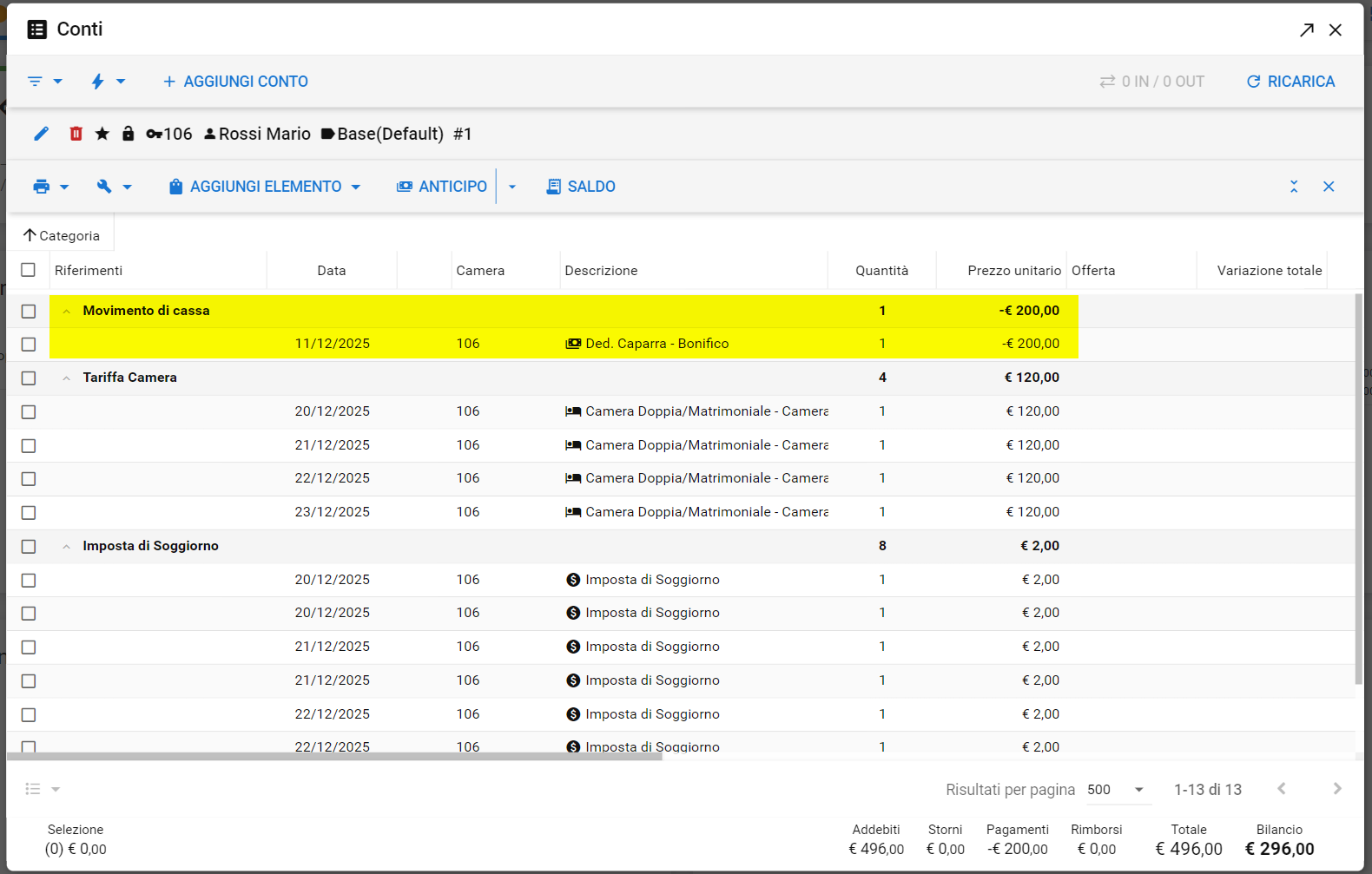Select the Ded. Caparra - Bonifico row checkbox
The image size is (1372, 874).
point(29,344)
